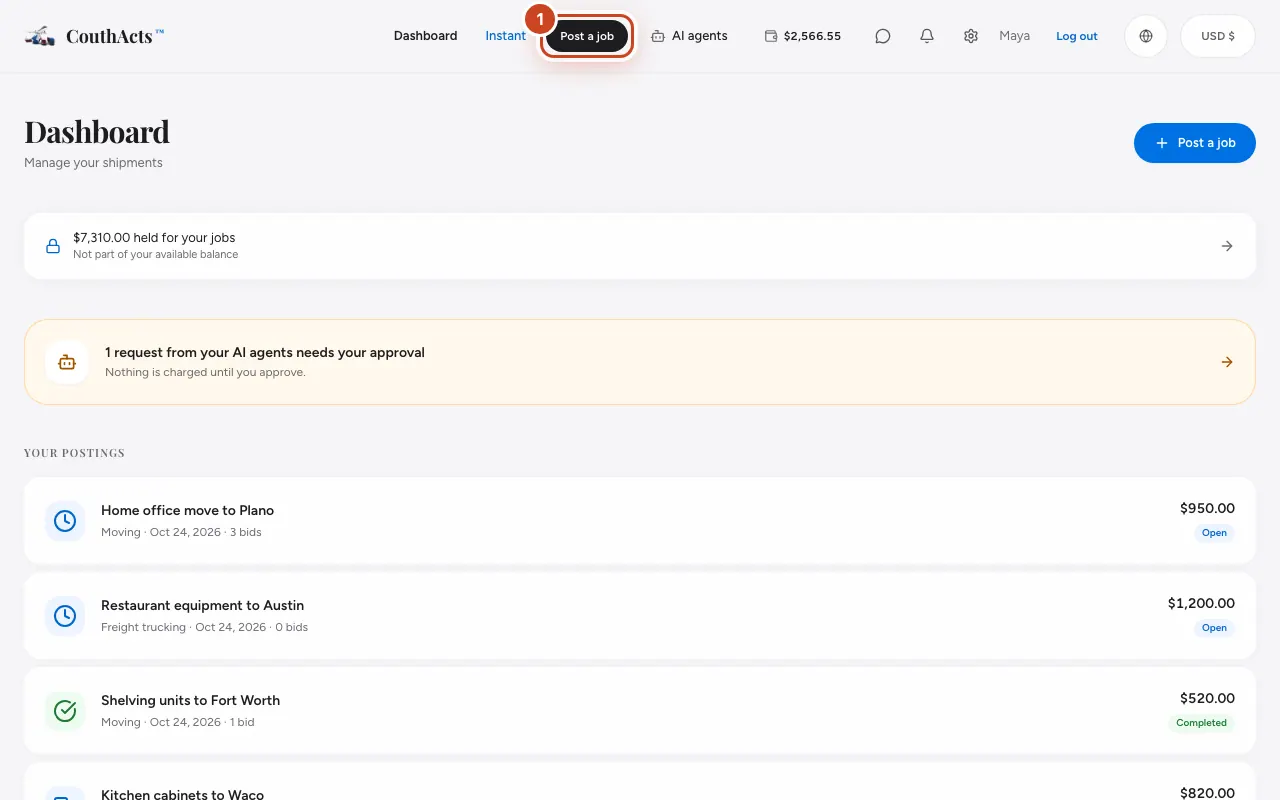Click Open badge on Restaurant equipment row

click(1214, 628)
